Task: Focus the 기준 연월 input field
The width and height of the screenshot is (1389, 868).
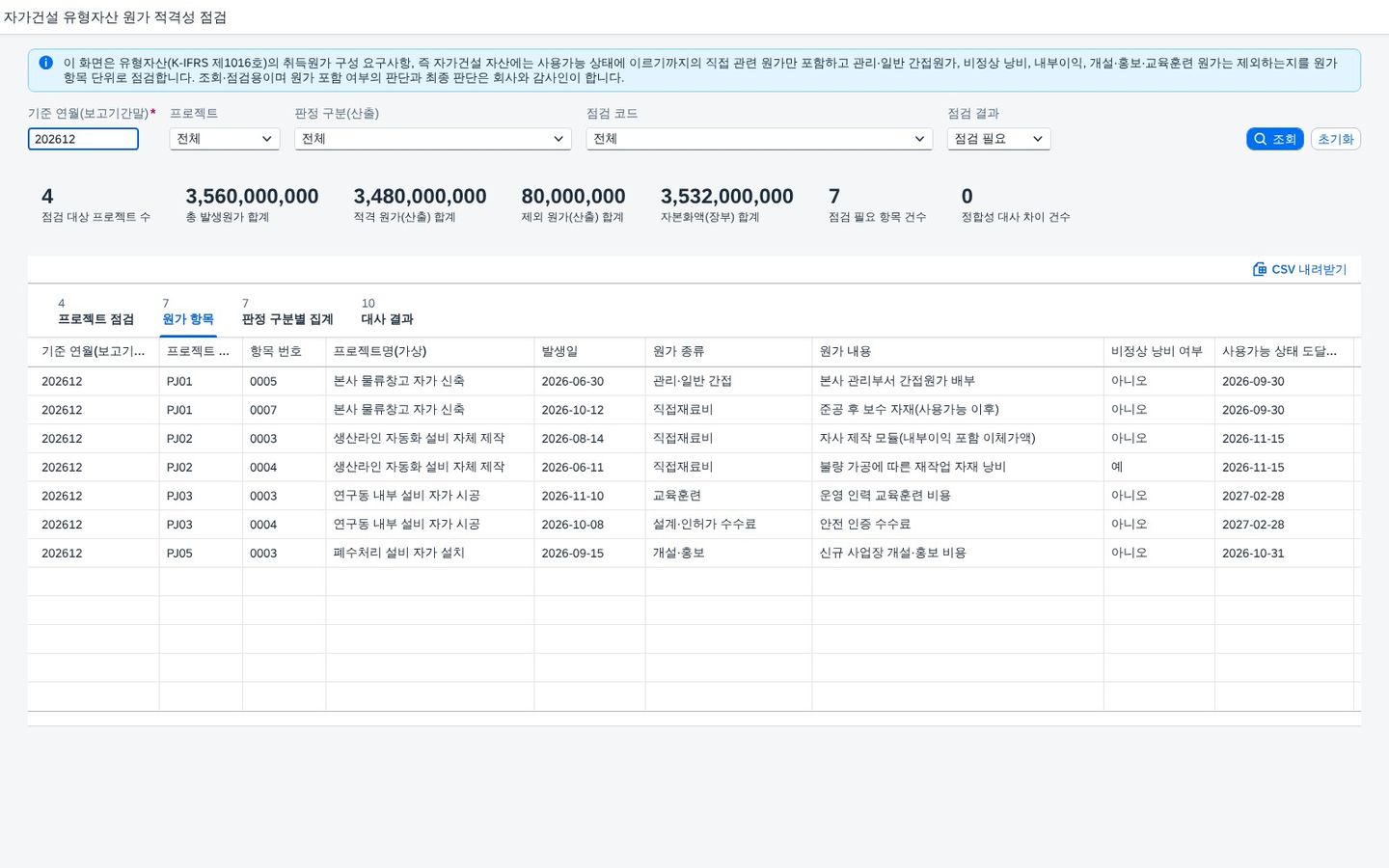Action: 83,139
